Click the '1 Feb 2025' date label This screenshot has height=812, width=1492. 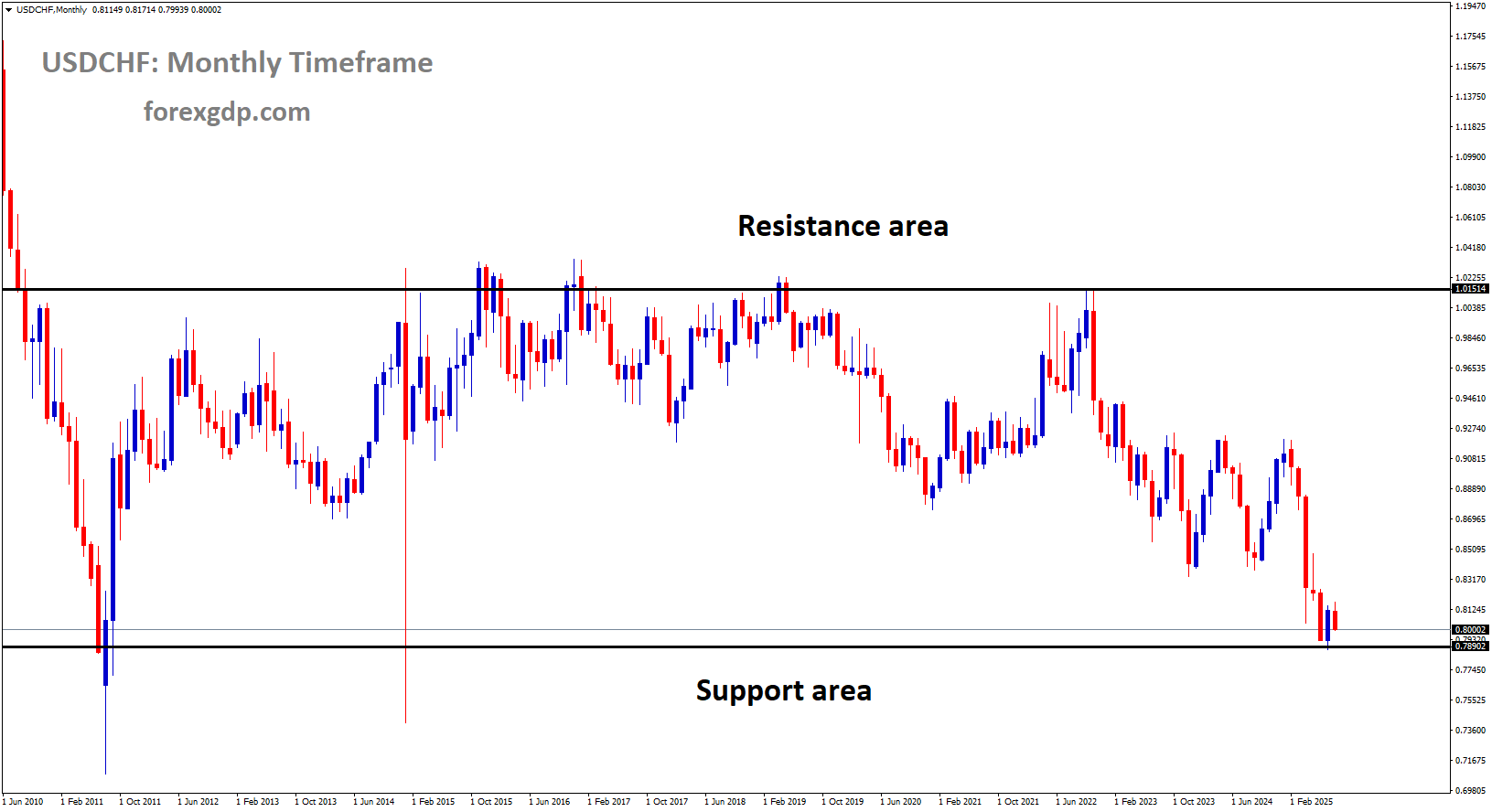(1312, 802)
